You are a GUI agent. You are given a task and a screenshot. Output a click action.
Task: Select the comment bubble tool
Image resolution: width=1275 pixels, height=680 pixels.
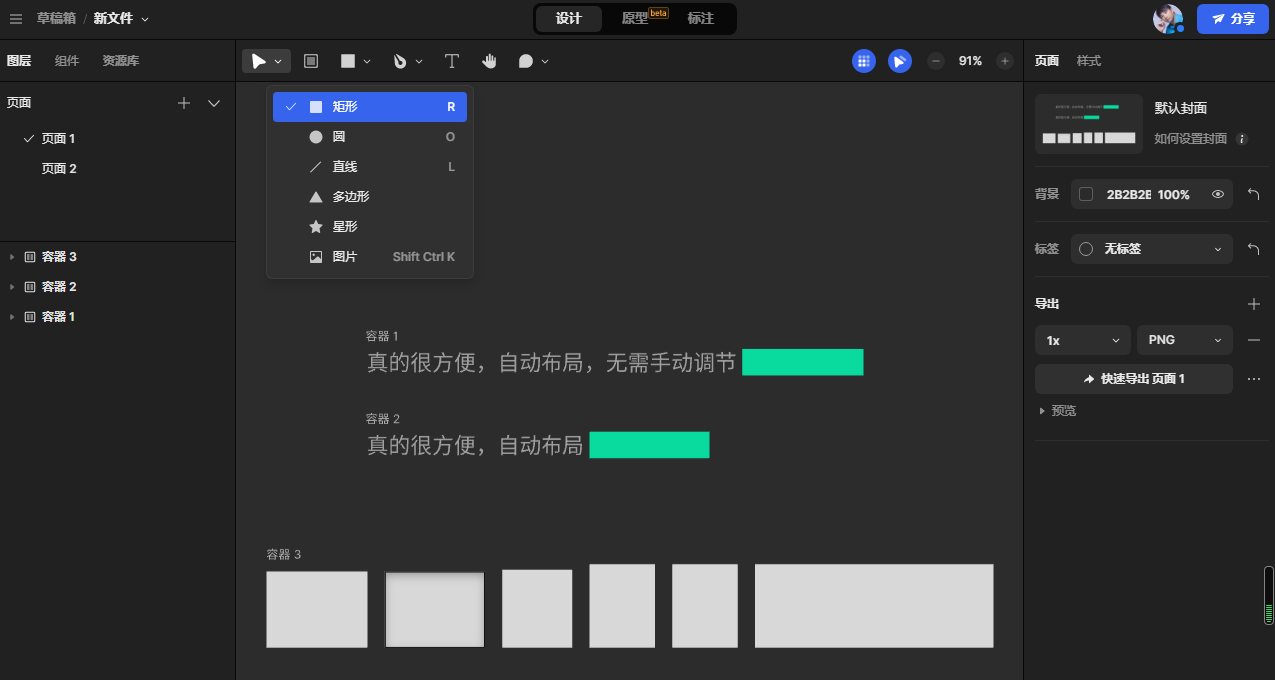526,61
